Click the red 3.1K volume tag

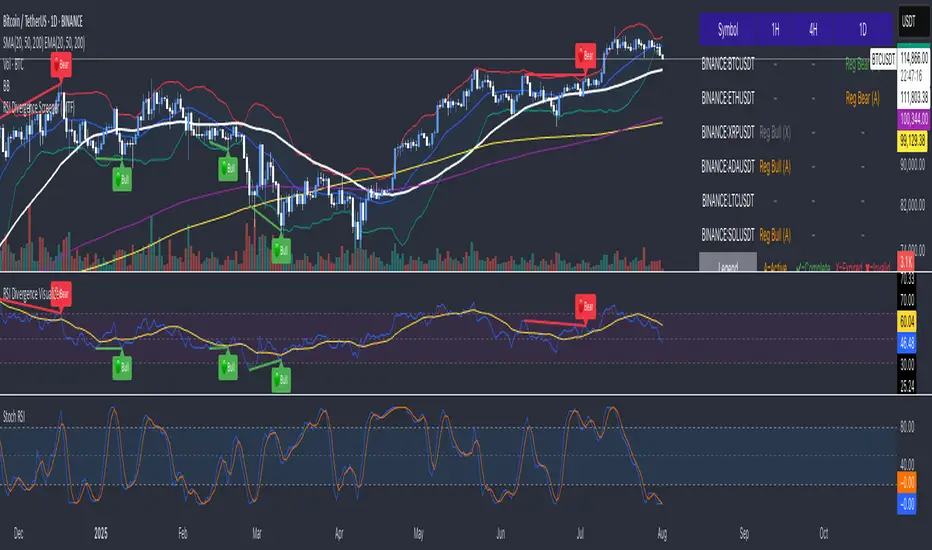(x=906, y=262)
